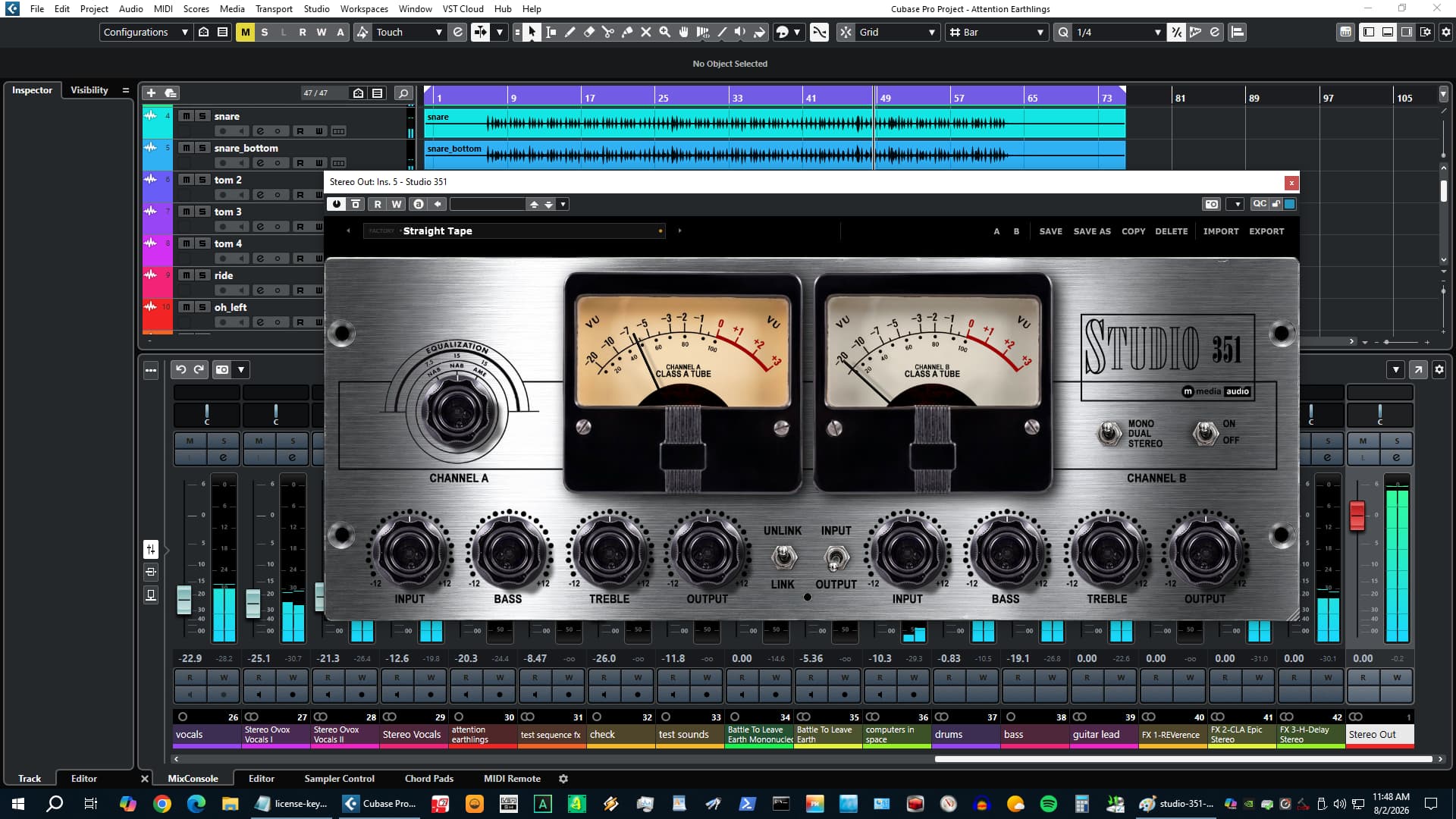Viewport: 1456px width, 819px height.
Task: Open Spotify from the Windows taskbar
Action: [x=1049, y=804]
